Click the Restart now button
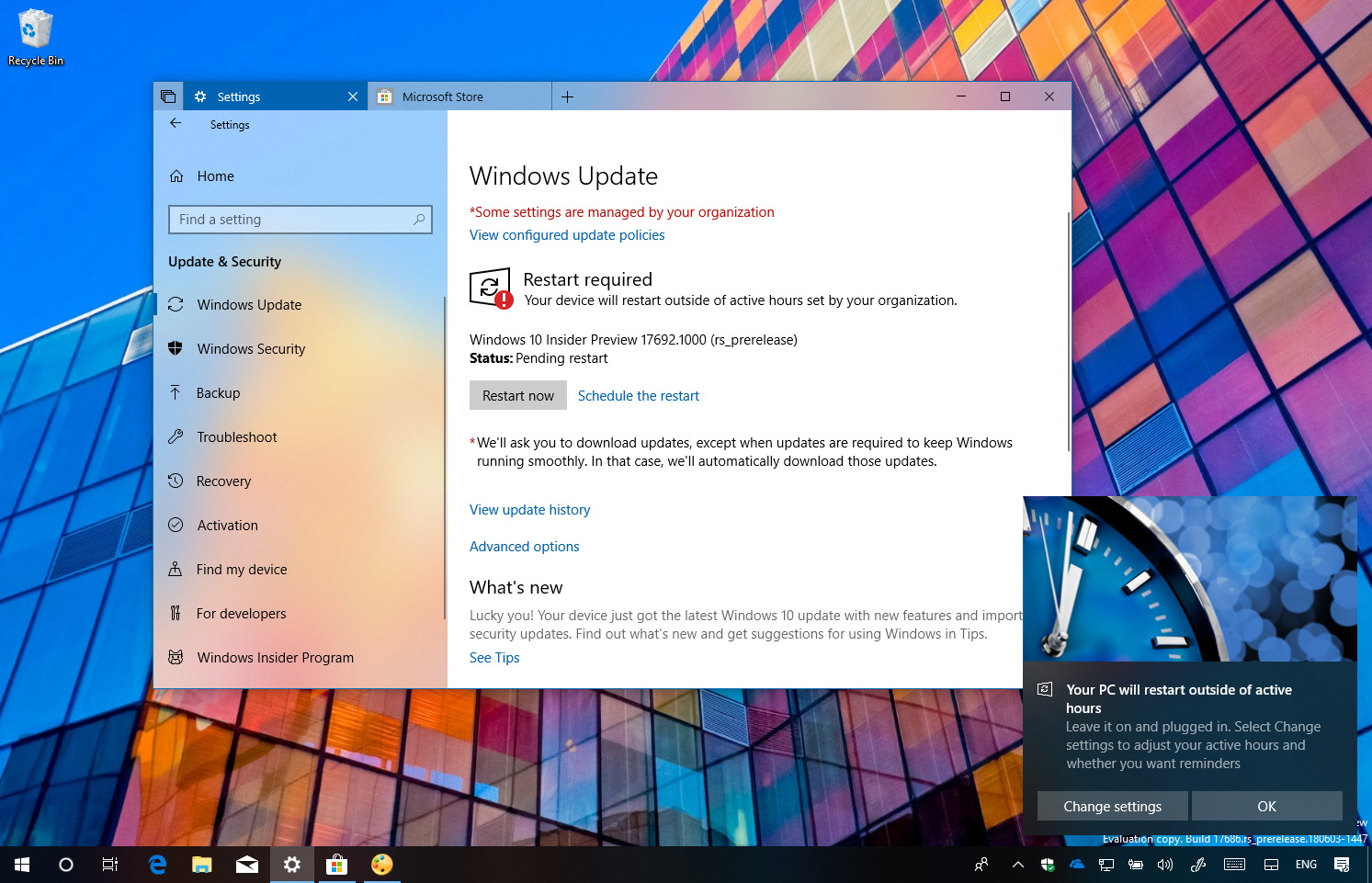 click(518, 396)
